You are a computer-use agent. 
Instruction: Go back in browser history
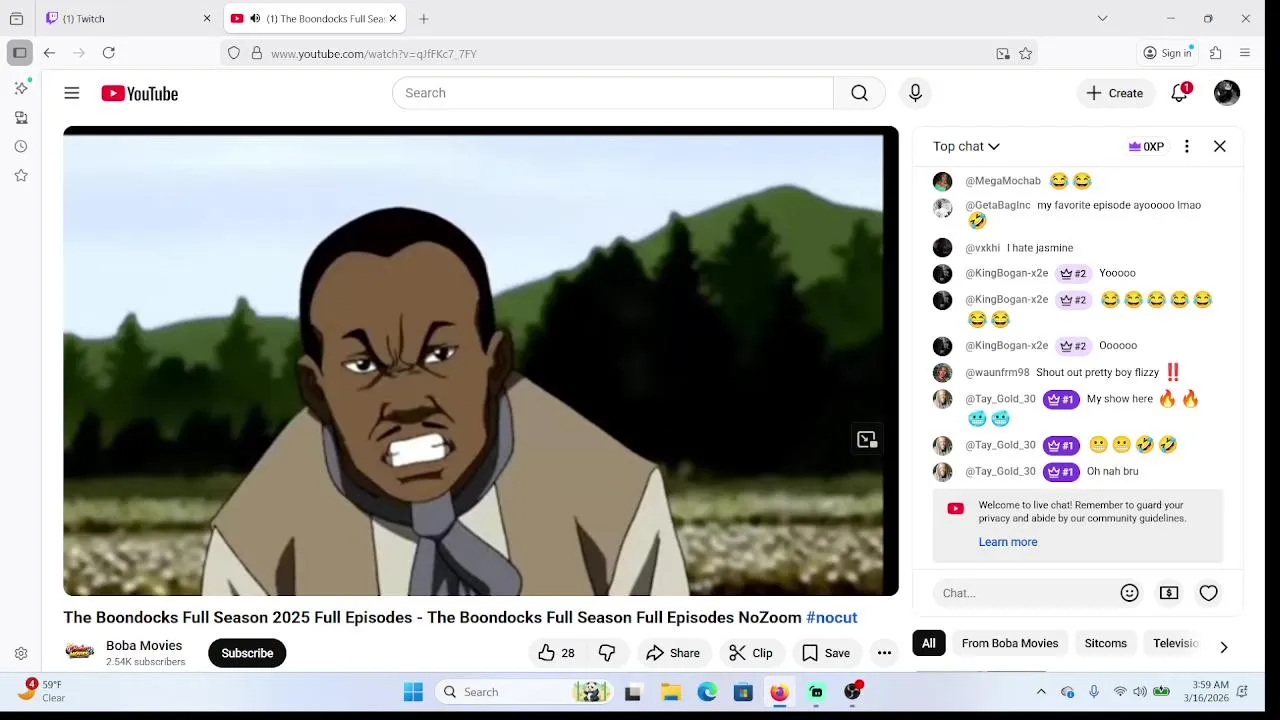pos(49,53)
